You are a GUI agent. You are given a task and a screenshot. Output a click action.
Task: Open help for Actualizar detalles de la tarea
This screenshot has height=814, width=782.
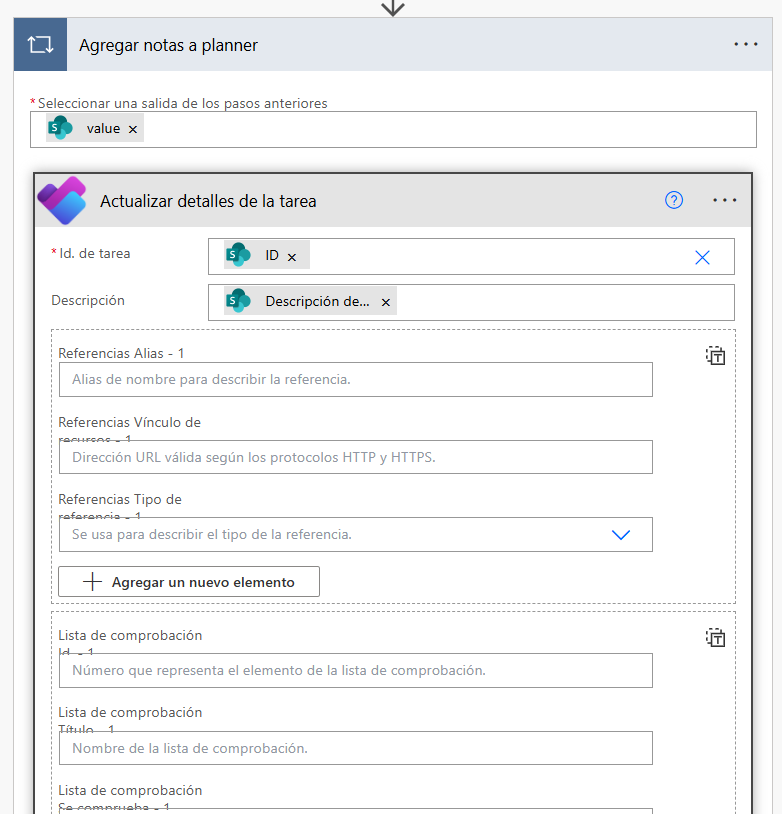(674, 200)
